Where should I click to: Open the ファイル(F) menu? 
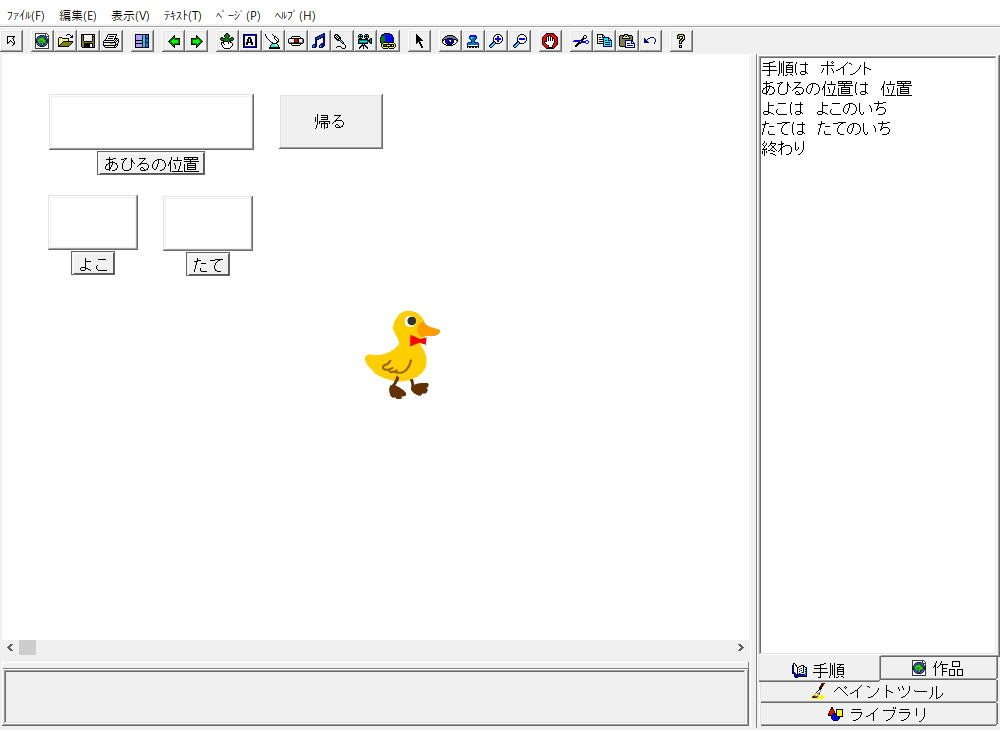coord(26,15)
